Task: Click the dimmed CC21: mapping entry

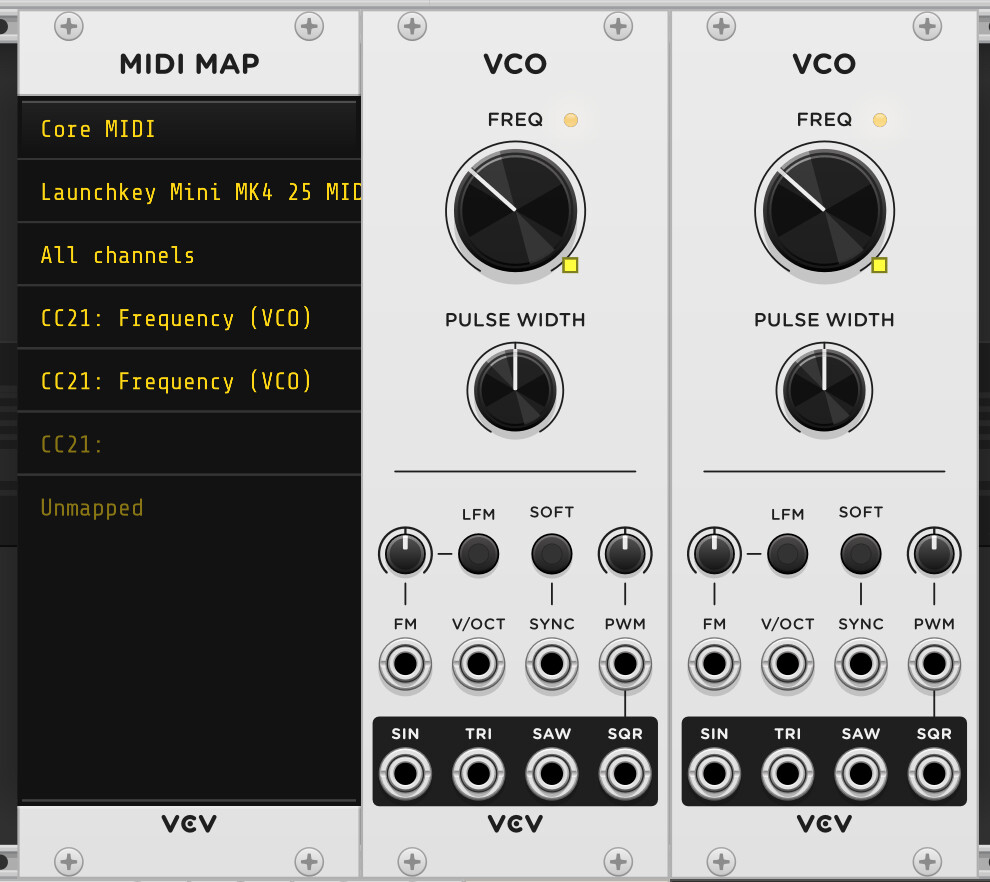Action: 188,444
